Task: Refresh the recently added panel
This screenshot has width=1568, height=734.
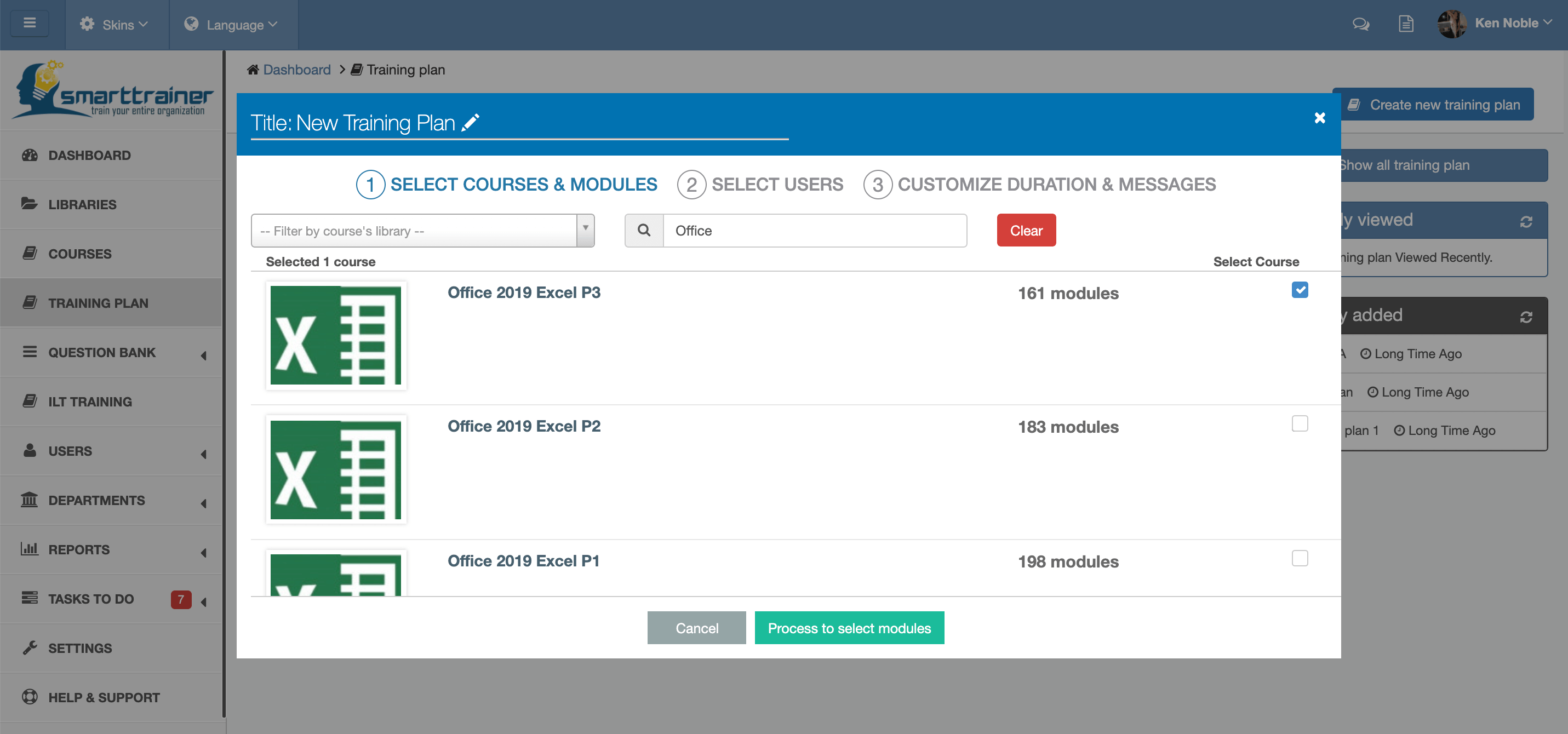Action: tap(1525, 317)
